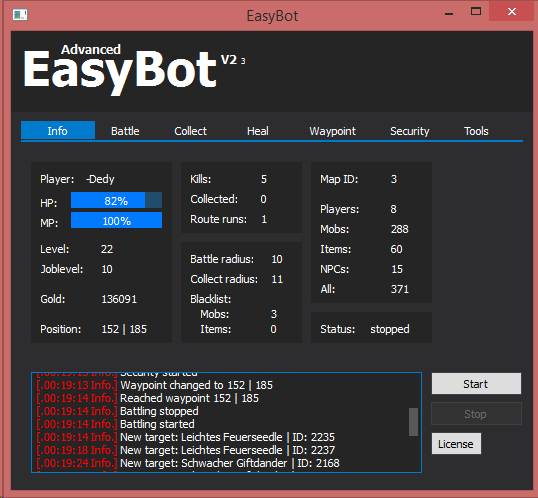Screen dimensions: 538x498
Task: Go to the Heal tab
Action: tap(258, 131)
